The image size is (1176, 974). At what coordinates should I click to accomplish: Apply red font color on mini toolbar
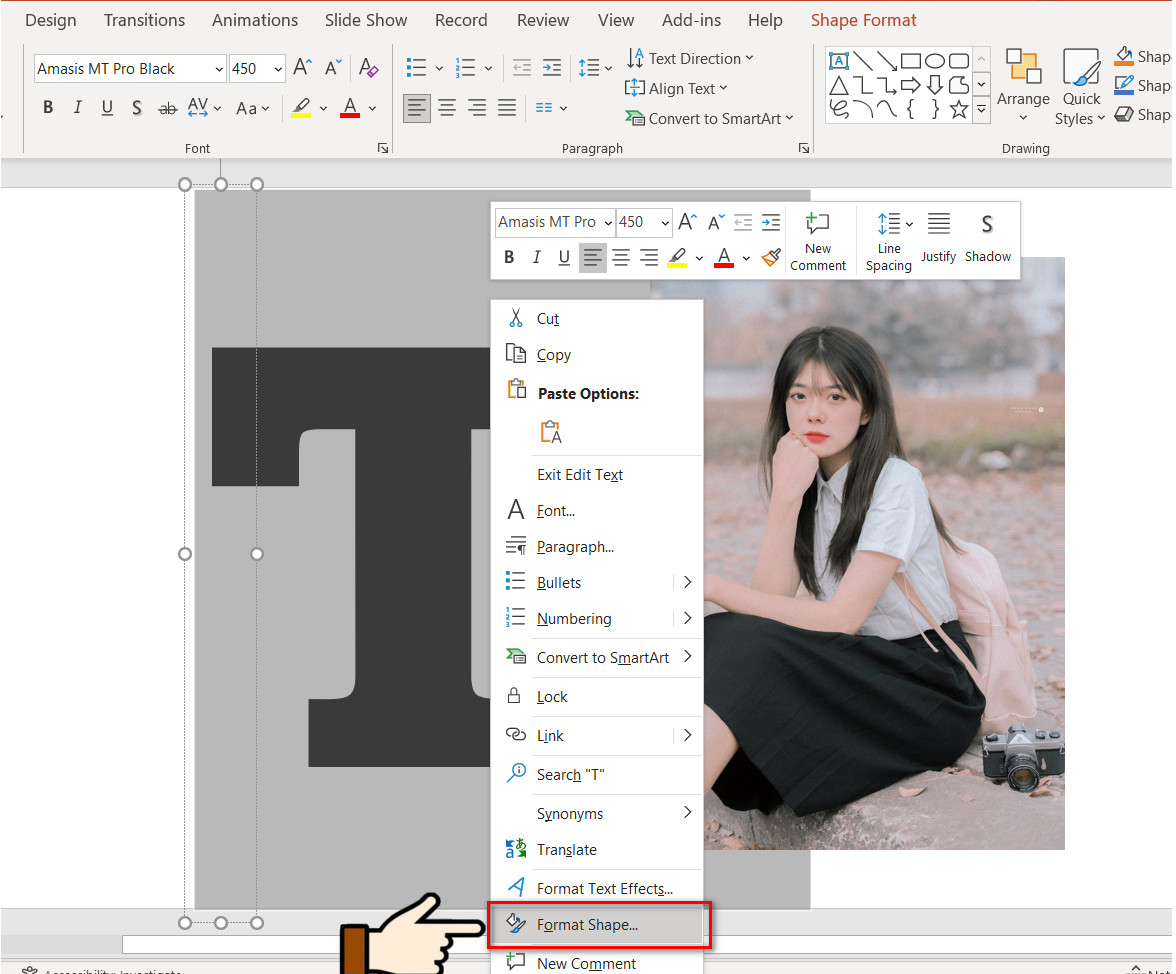(x=724, y=258)
